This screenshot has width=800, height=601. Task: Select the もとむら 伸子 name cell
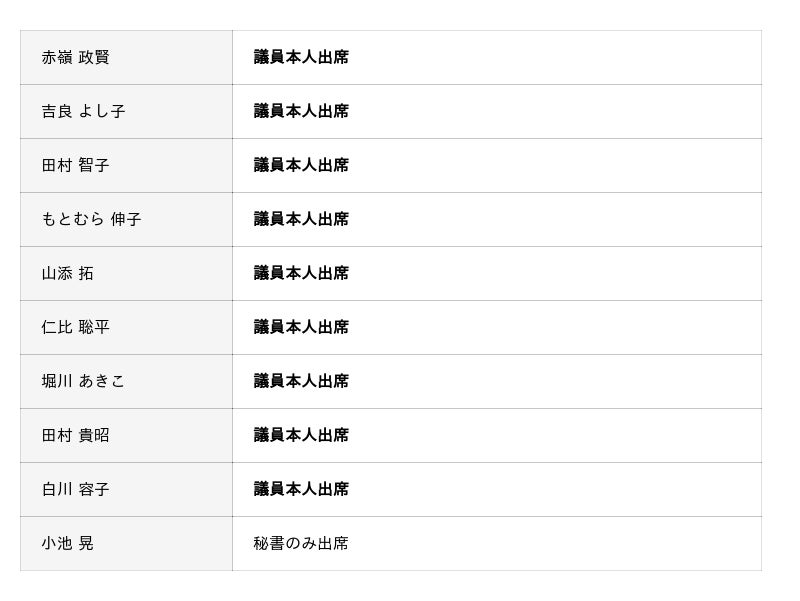pyautogui.click(x=92, y=220)
